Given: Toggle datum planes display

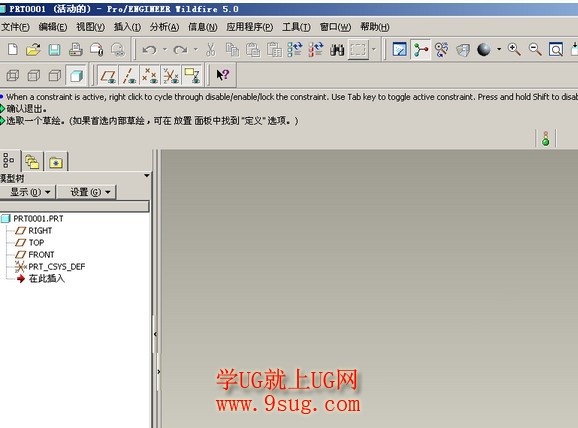Looking at the screenshot, I should tap(108, 76).
